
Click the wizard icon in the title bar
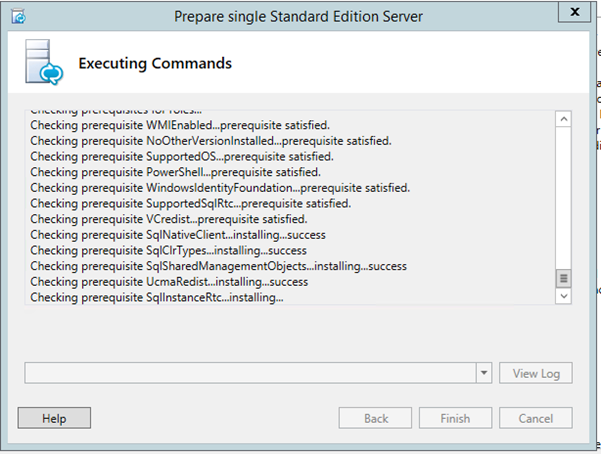click(18, 17)
